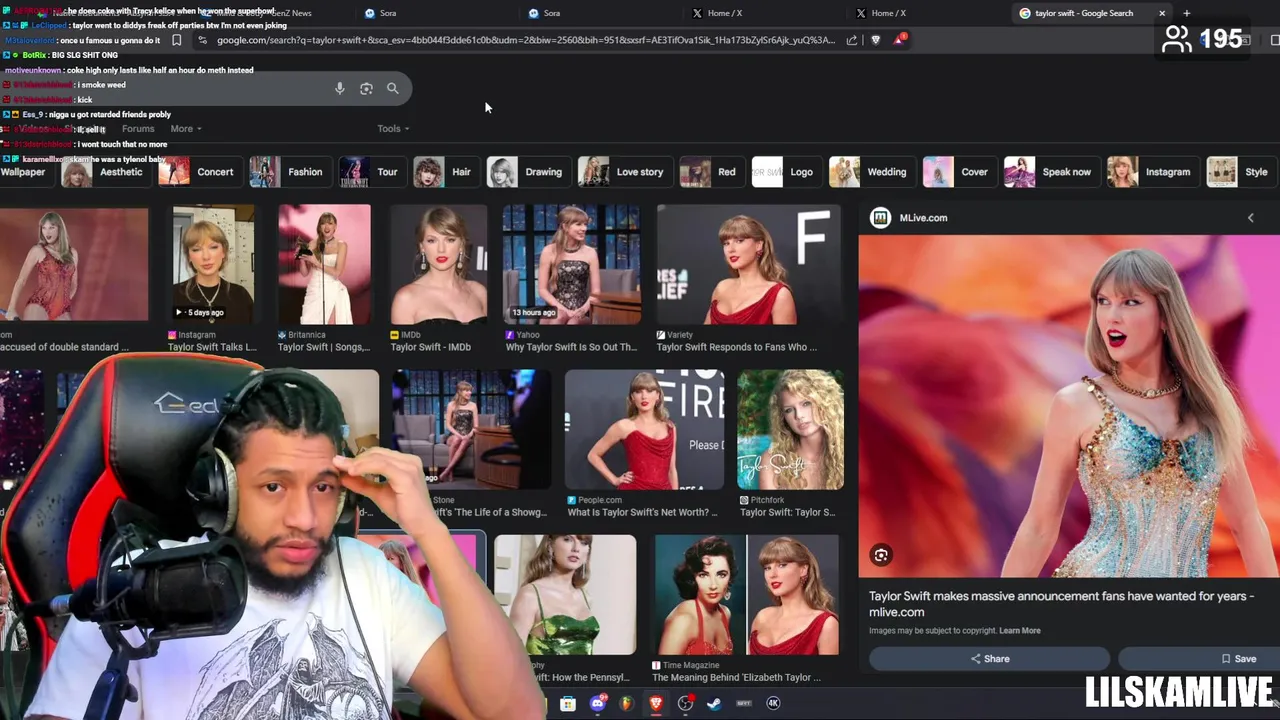The width and height of the screenshot is (1280, 720).
Task: Click the MLive favicon in preview header
Action: tap(880, 218)
